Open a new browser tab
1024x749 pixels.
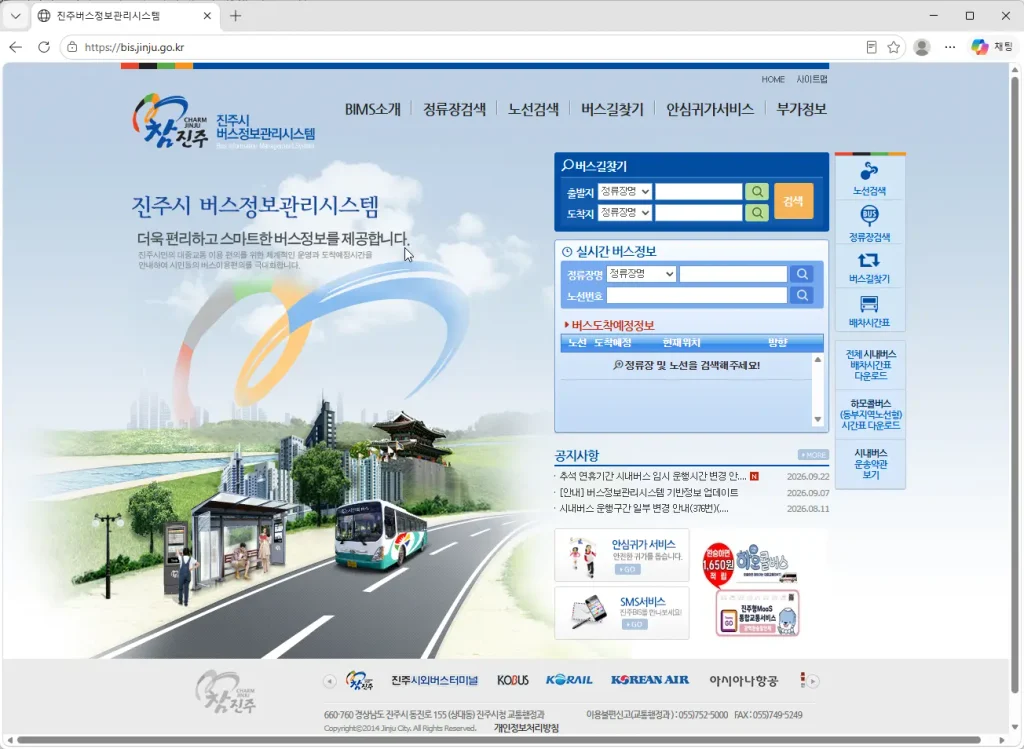pos(236,16)
